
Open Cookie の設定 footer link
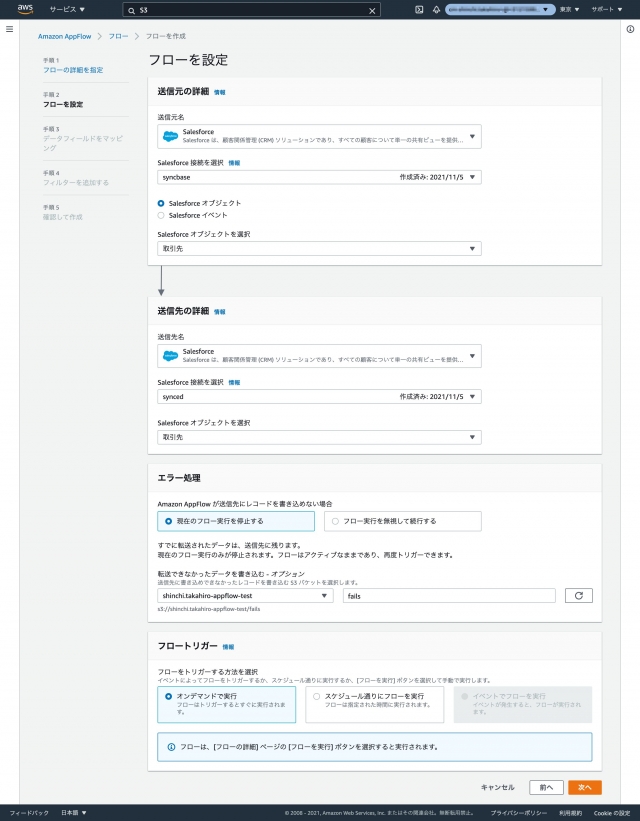[x=612, y=813]
